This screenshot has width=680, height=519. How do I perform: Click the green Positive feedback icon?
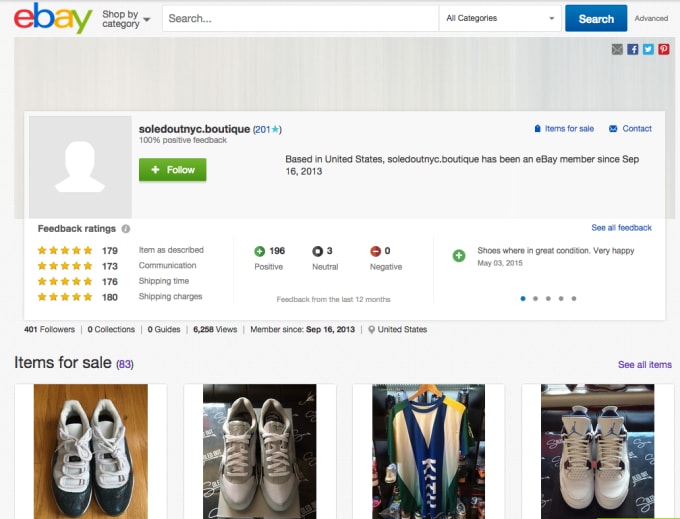(259, 251)
